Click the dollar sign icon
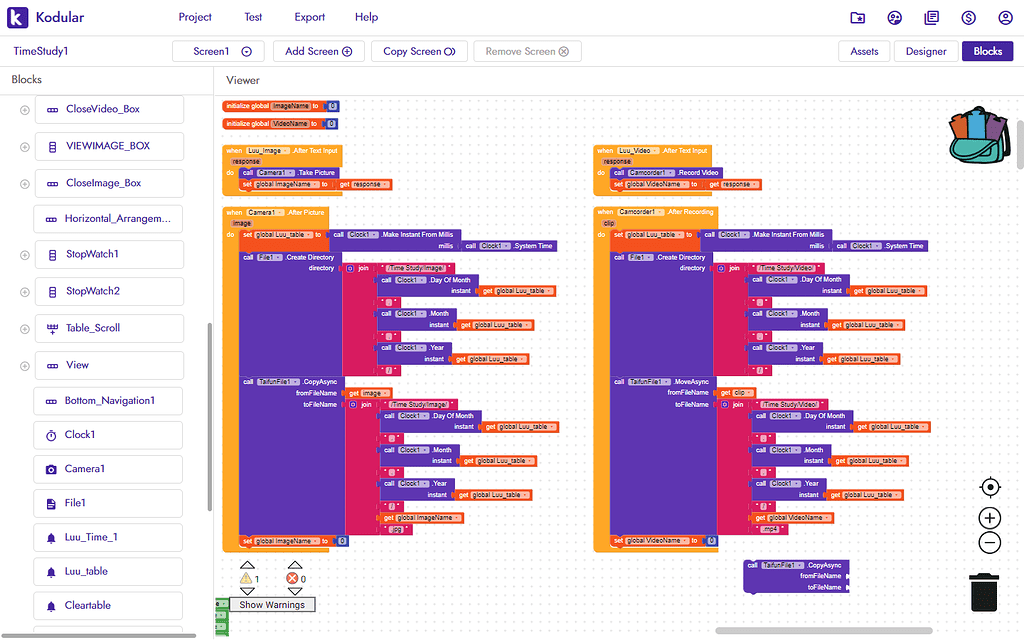1024x640 pixels. (968, 17)
